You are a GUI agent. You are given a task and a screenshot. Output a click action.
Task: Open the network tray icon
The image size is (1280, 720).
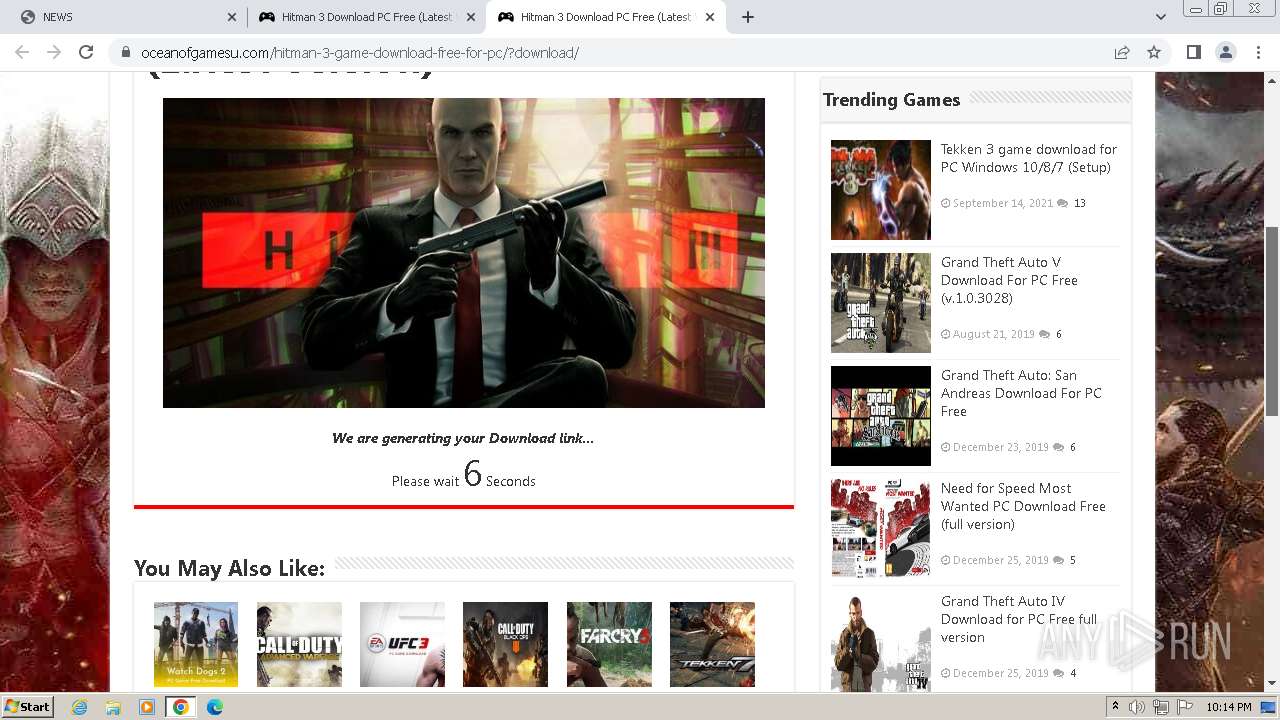pyautogui.click(x=1161, y=707)
